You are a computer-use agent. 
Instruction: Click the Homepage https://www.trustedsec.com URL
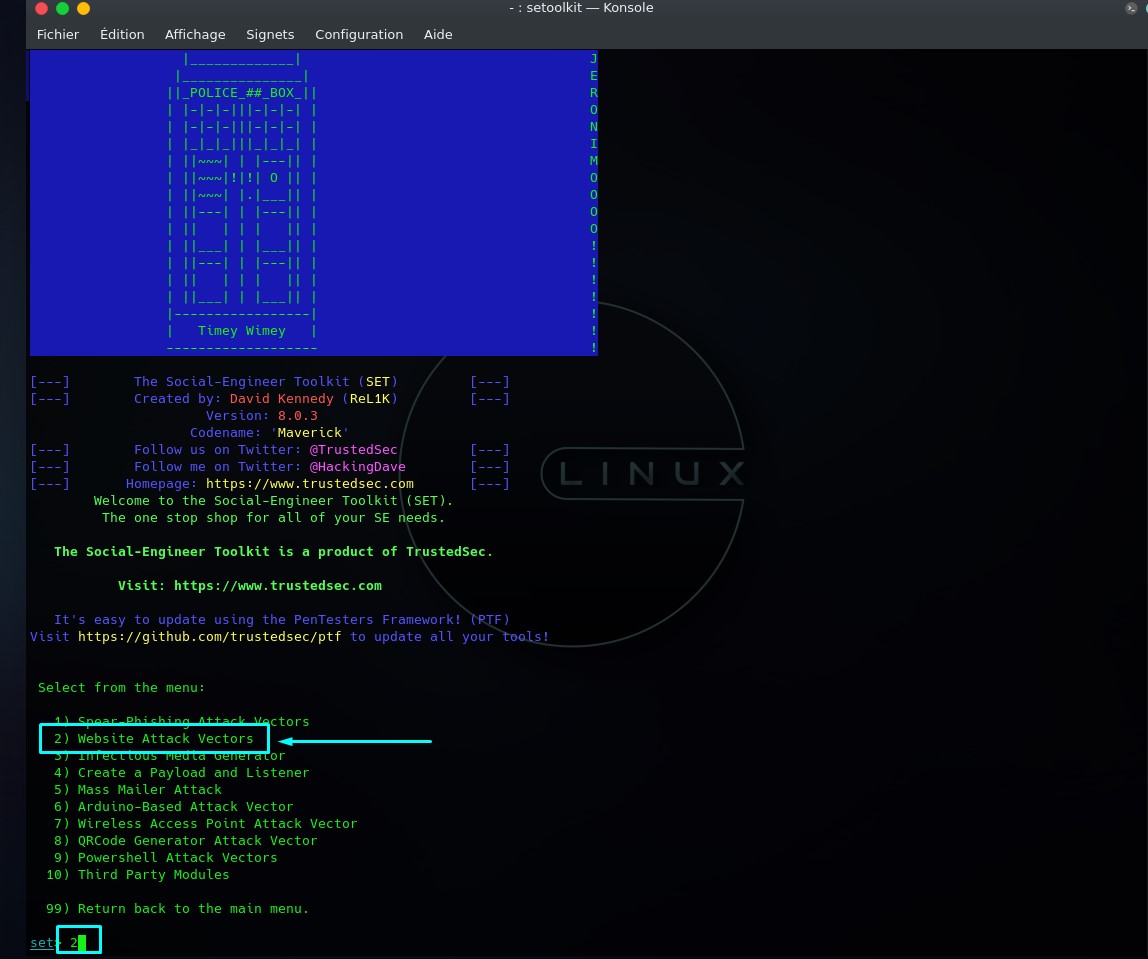[310, 484]
